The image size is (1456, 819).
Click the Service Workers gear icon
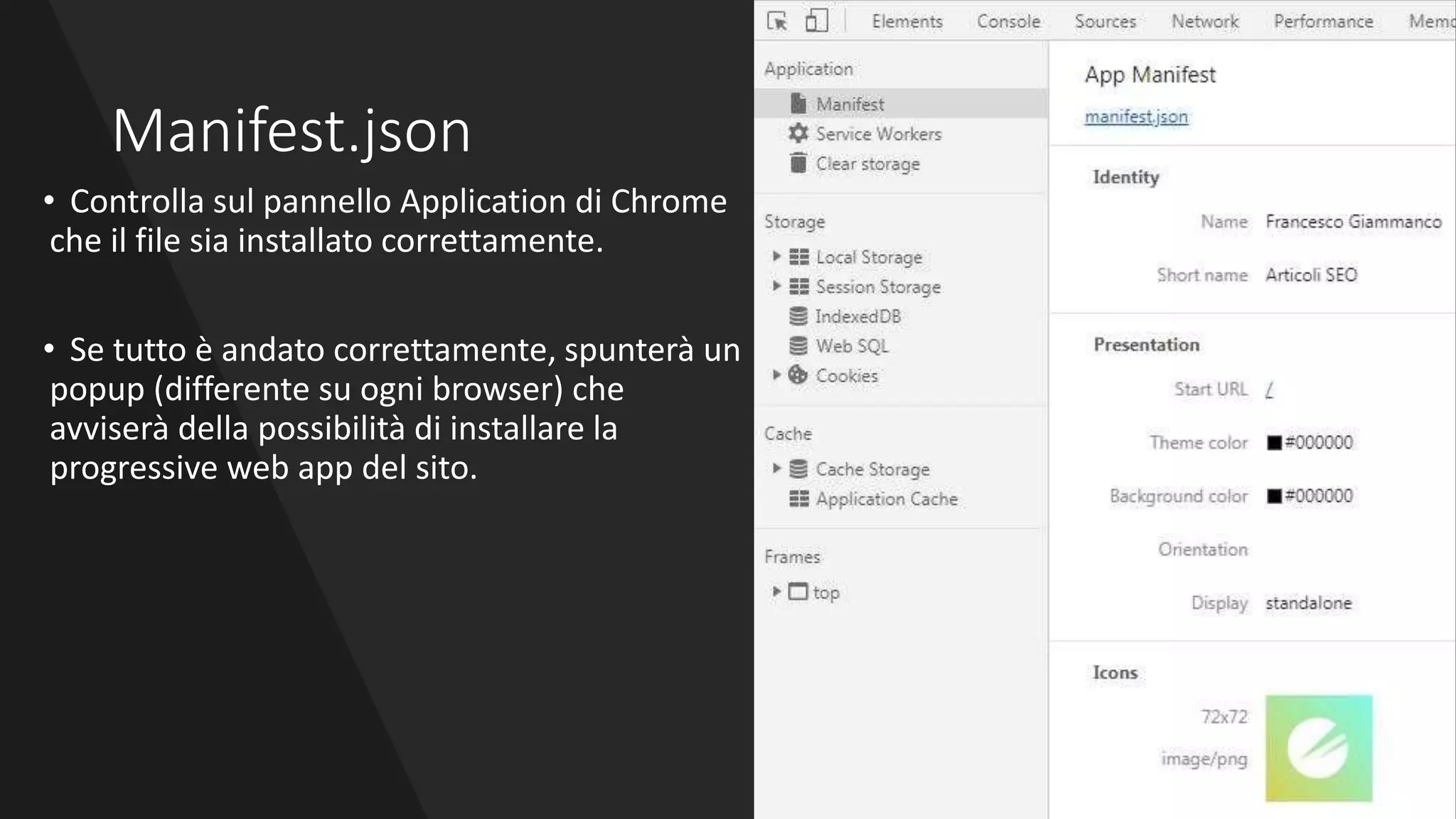coord(798,133)
